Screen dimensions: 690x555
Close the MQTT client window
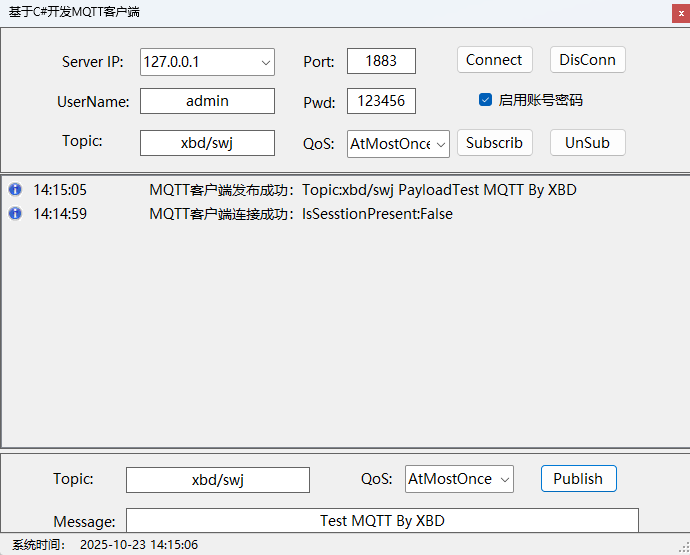pyautogui.click(x=679, y=13)
